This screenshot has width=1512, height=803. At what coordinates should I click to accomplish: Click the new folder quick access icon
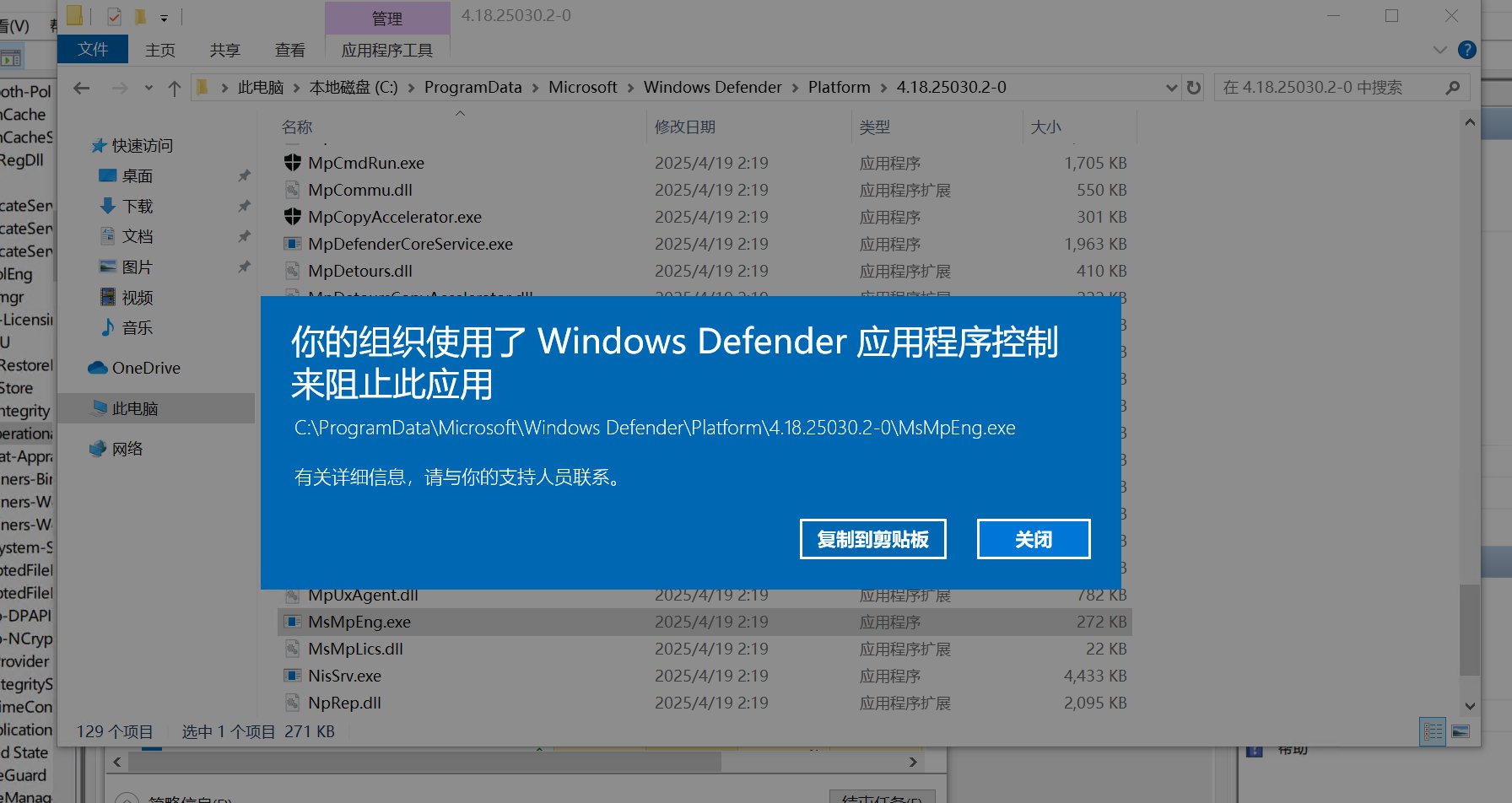140,16
